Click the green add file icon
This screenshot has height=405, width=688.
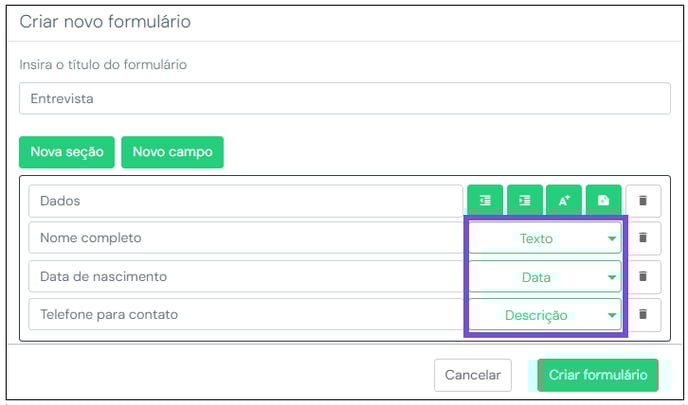point(604,201)
